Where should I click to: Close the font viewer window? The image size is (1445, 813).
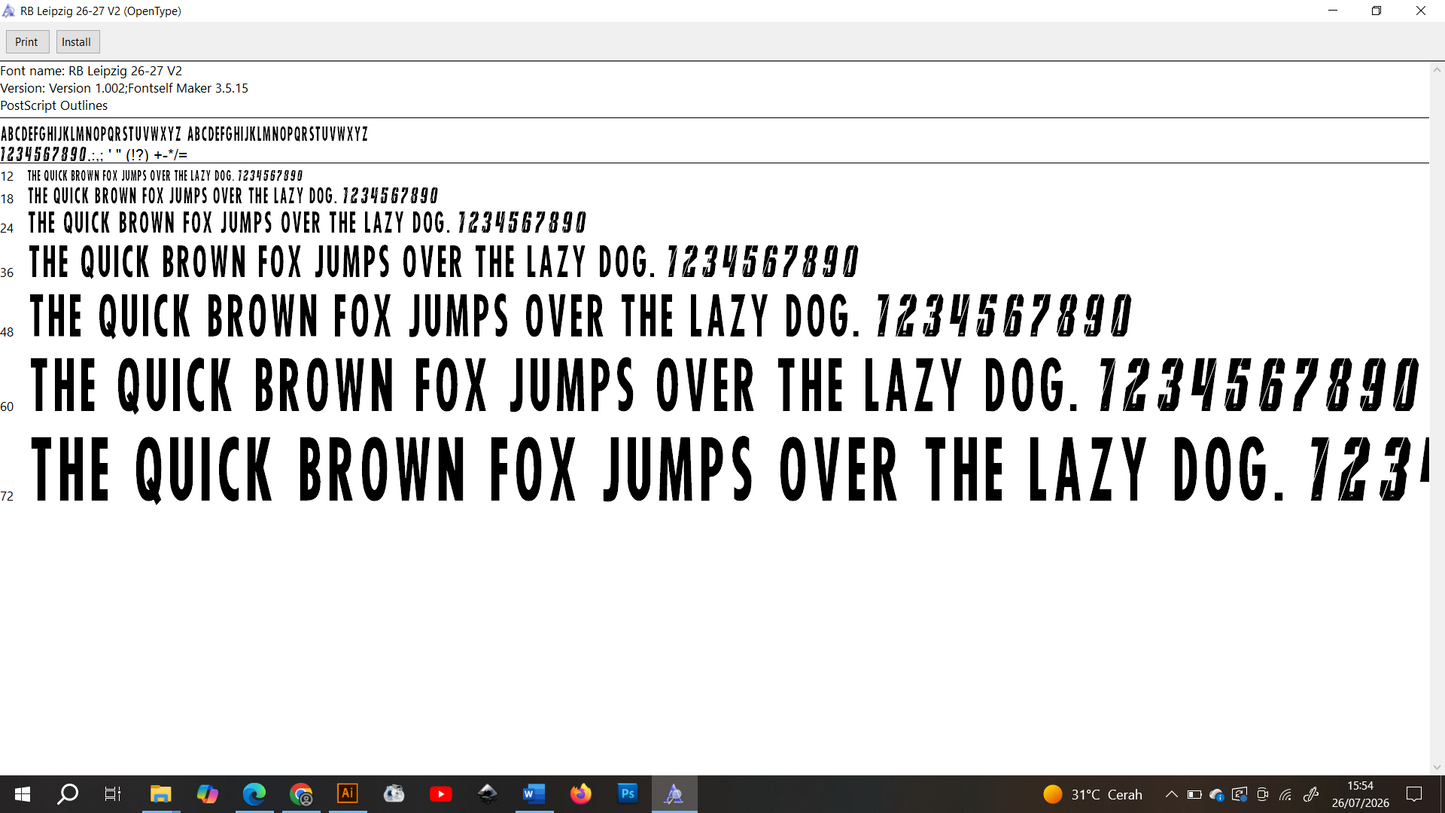(1421, 11)
